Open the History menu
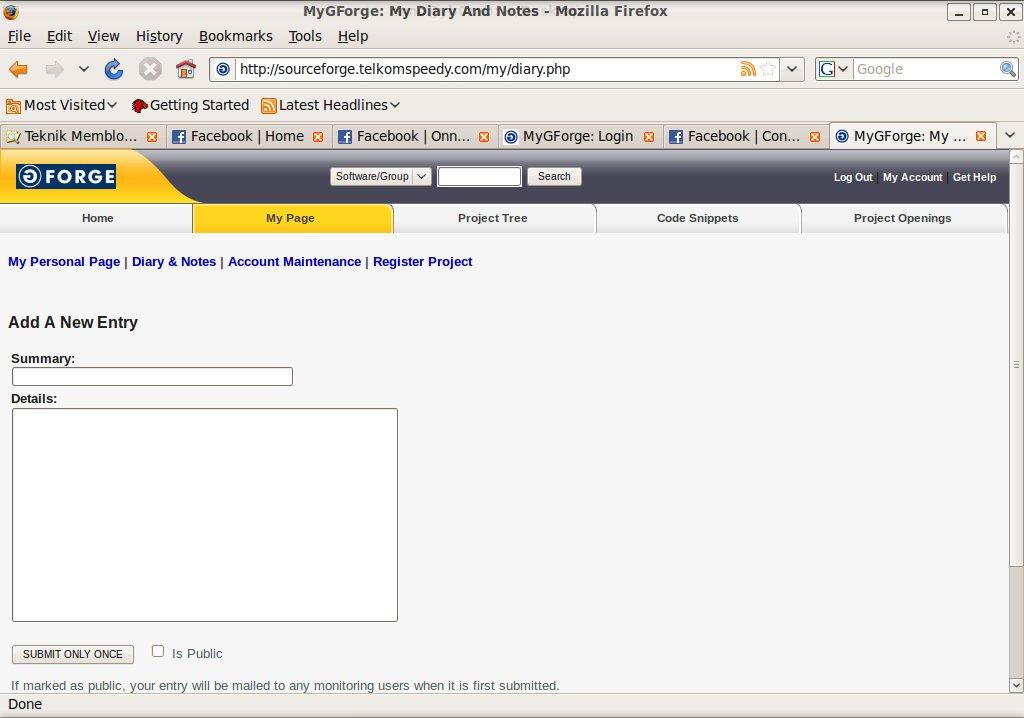Screen dimensions: 1024x718 coord(159,37)
